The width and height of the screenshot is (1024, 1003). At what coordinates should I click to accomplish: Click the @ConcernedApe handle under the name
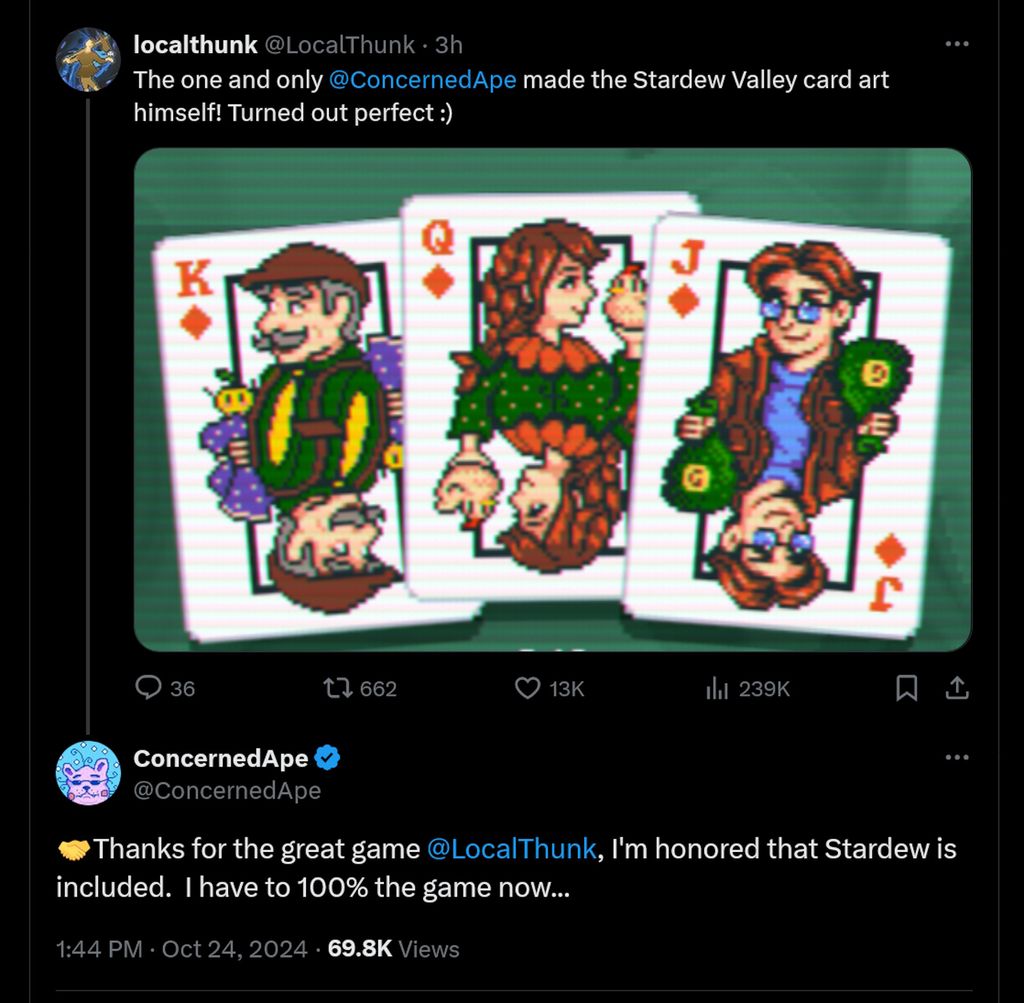(x=225, y=790)
